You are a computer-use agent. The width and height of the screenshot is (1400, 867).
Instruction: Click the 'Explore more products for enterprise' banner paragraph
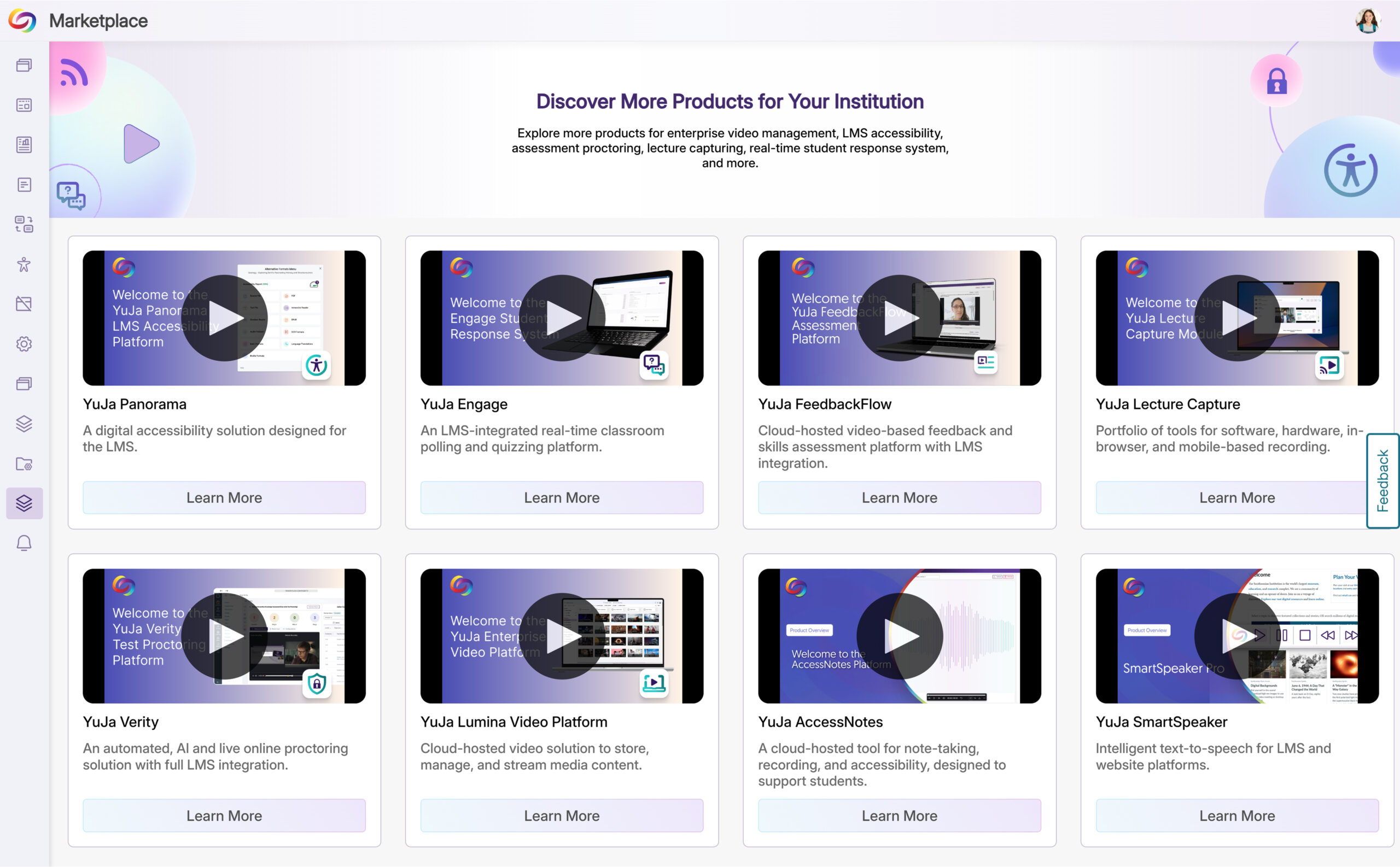pyautogui.click(x=730, y=148)
